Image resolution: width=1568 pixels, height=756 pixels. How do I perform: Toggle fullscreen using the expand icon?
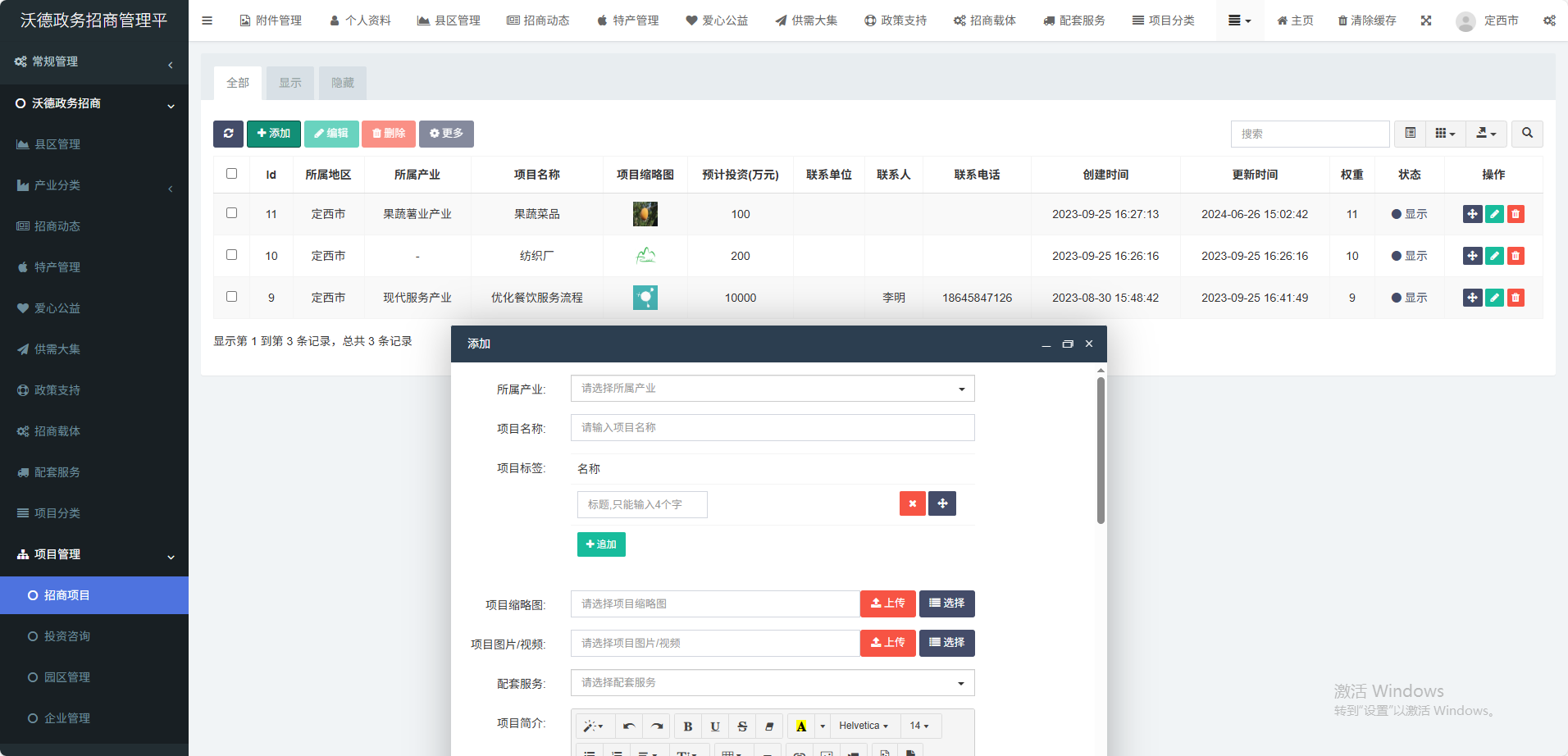1426,20
